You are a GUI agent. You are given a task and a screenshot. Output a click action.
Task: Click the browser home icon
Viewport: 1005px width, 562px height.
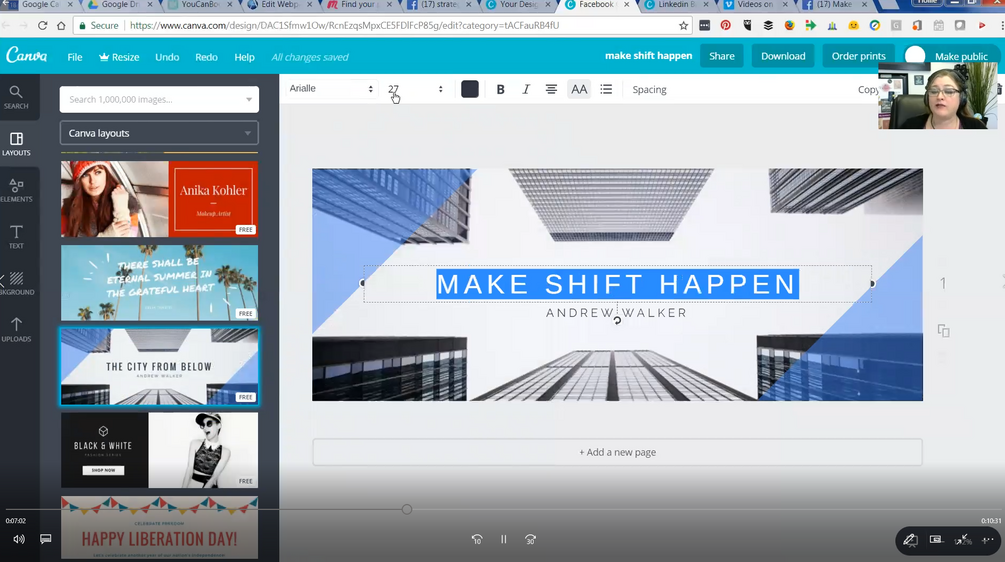[x=61, y=26]
